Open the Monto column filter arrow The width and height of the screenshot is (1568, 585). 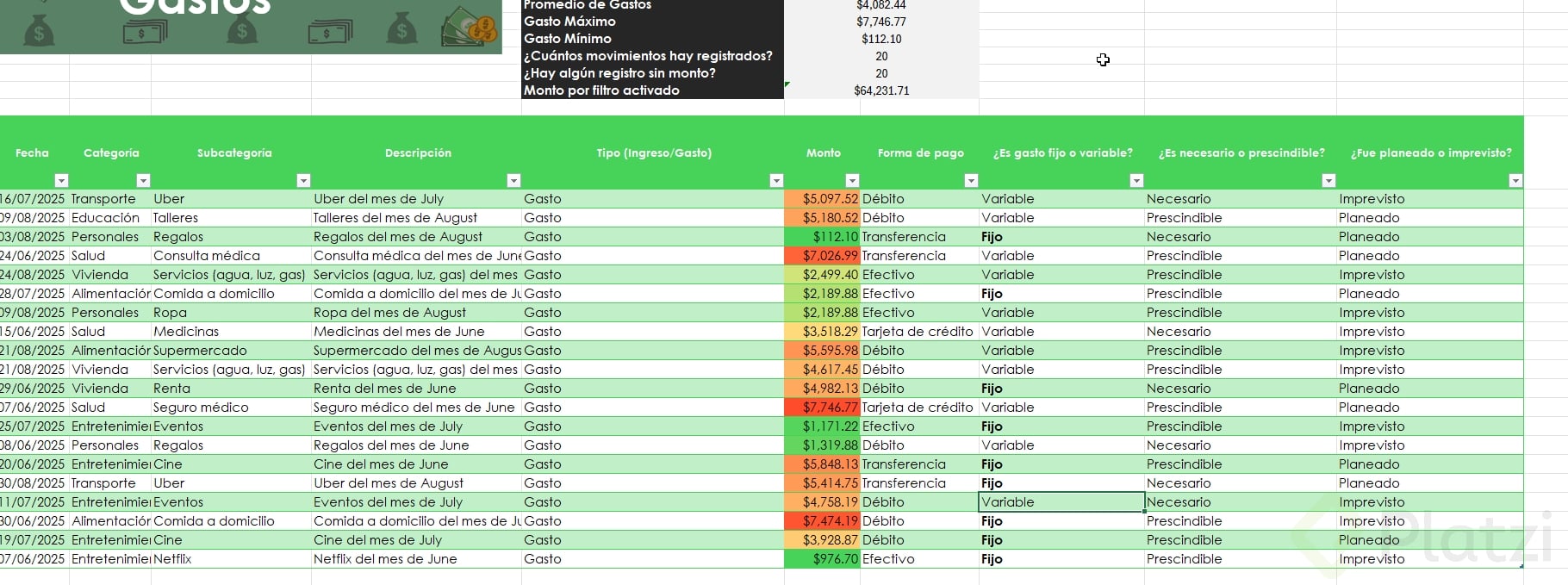[x=852, y=180]
